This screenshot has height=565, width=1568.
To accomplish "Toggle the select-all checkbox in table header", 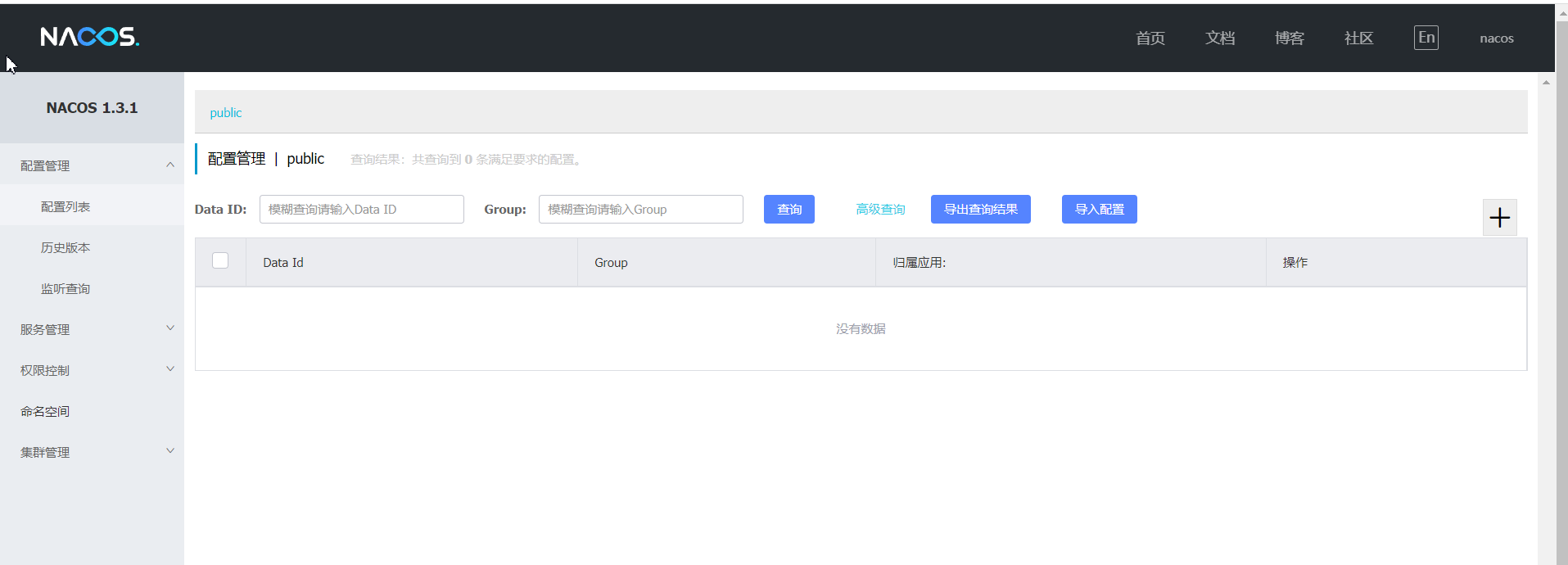I will [x=220, y=260].
